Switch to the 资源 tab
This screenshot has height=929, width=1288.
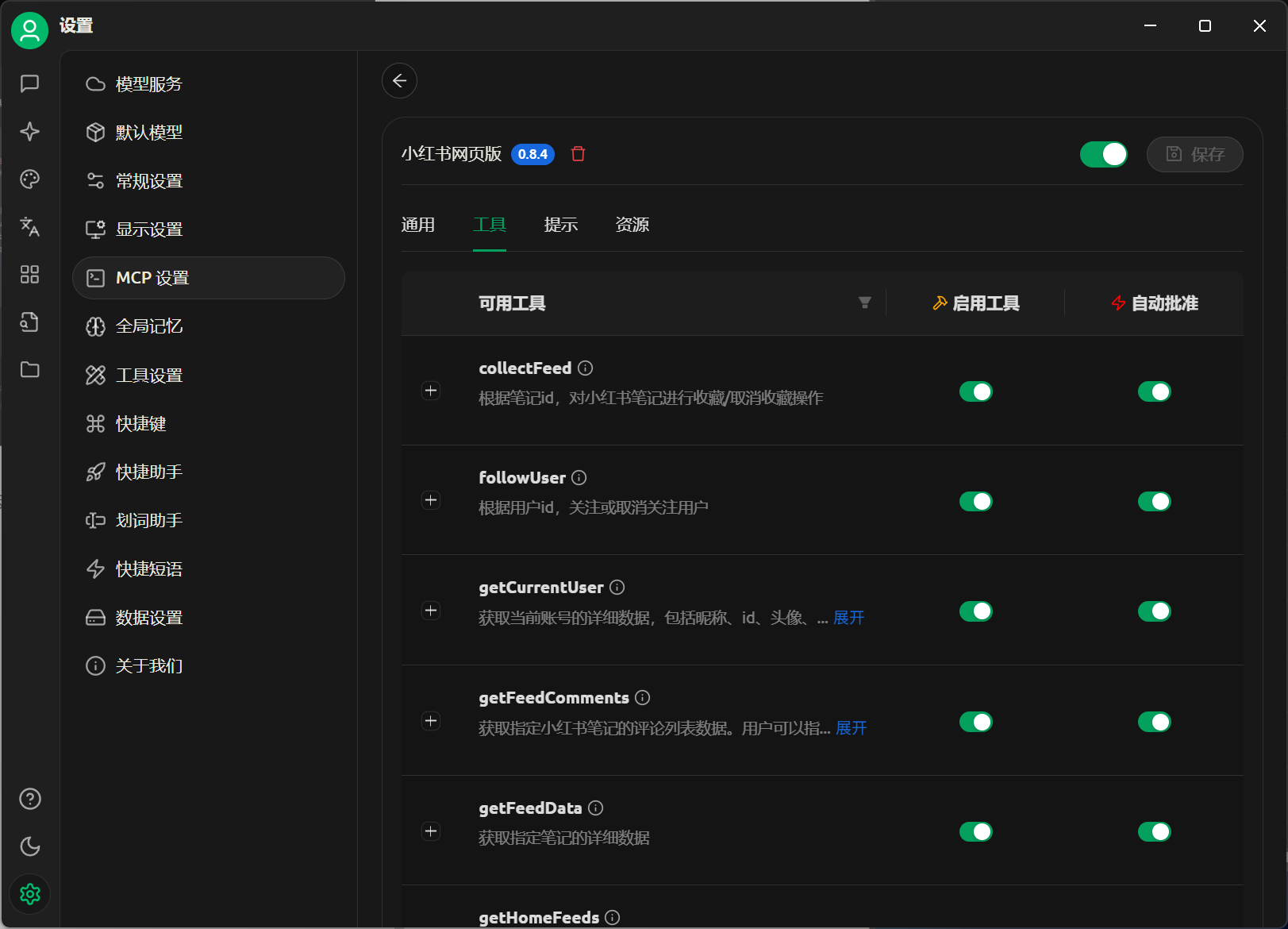[632, 225]
